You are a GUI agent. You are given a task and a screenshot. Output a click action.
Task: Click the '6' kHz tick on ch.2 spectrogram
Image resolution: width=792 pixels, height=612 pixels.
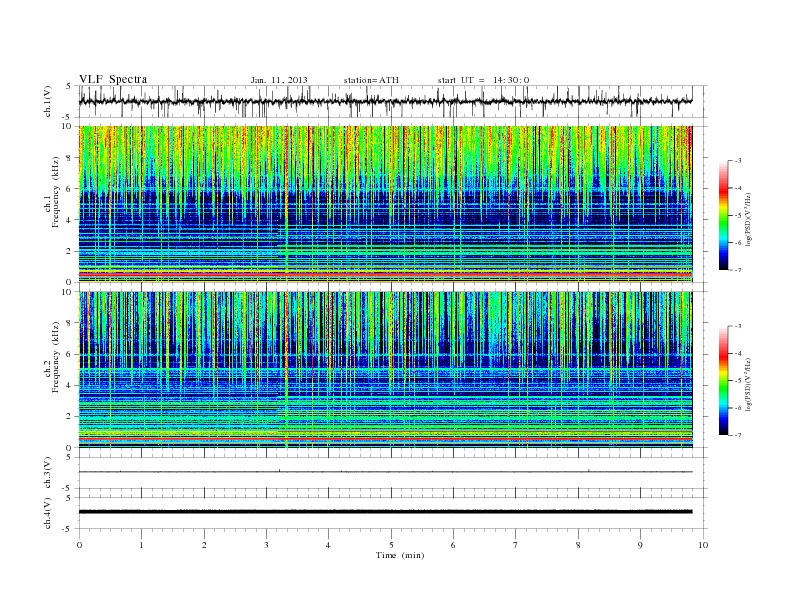(70, 354)
